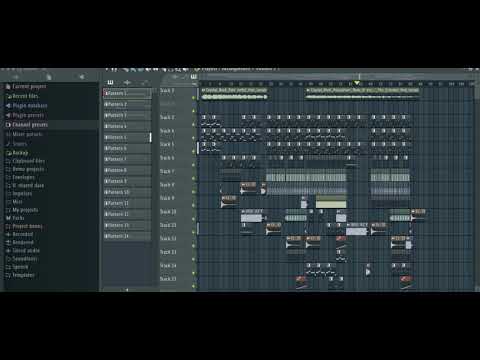Open the Scores folder in browser

[x=16, y=144]
